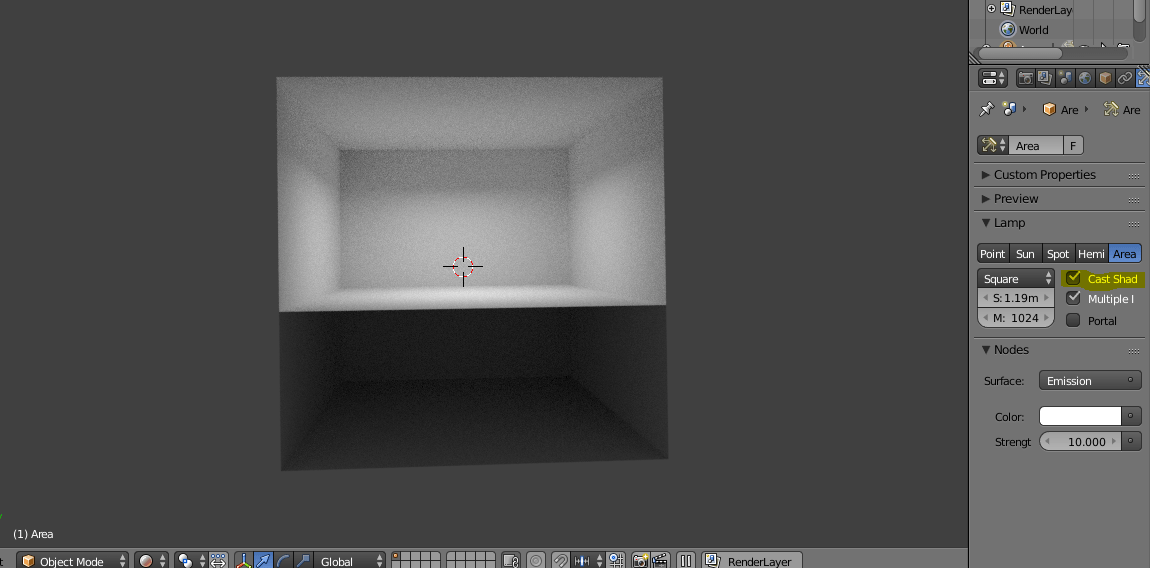Toggle manipulate center points icon
This screenshot has height=568, width=1150.
219,561
